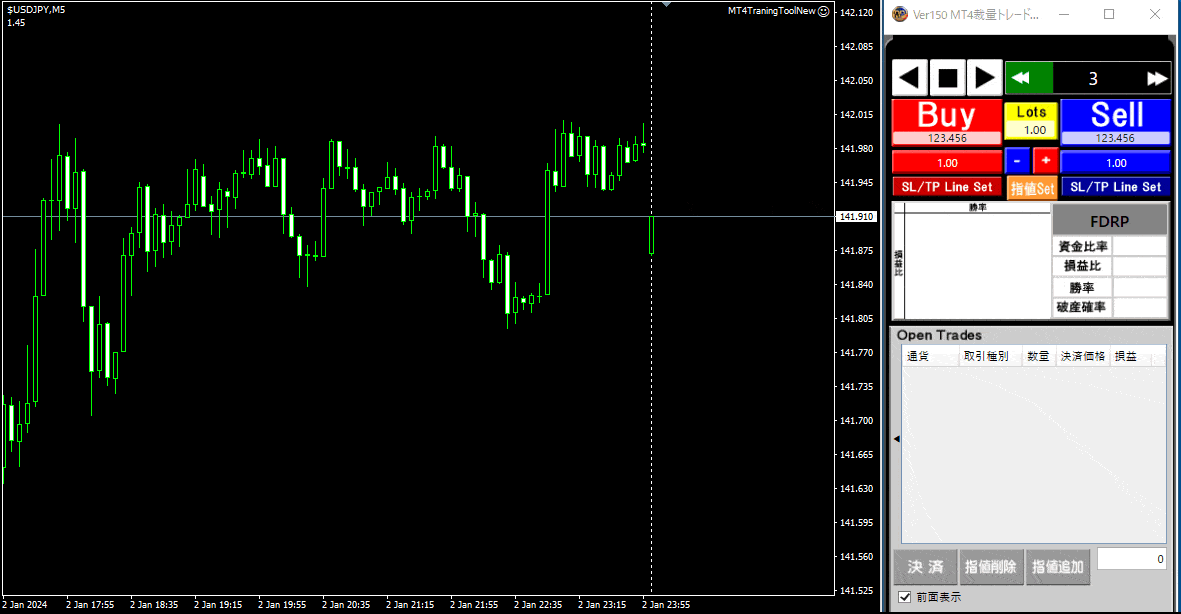Click the red SL/TP Line Set button
Image resolution: width=1181 pixels, height=614 pixels.
tap(946, 187)
